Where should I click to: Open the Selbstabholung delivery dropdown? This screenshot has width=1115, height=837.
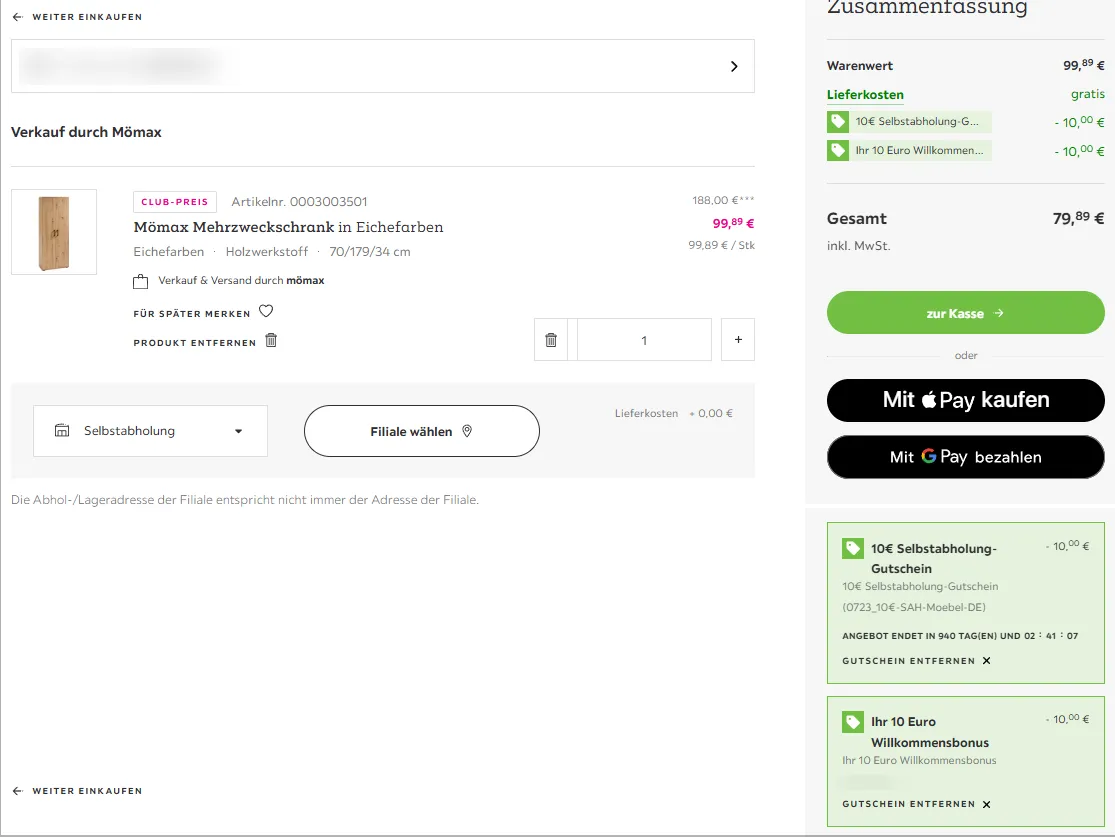coord(151,431)
